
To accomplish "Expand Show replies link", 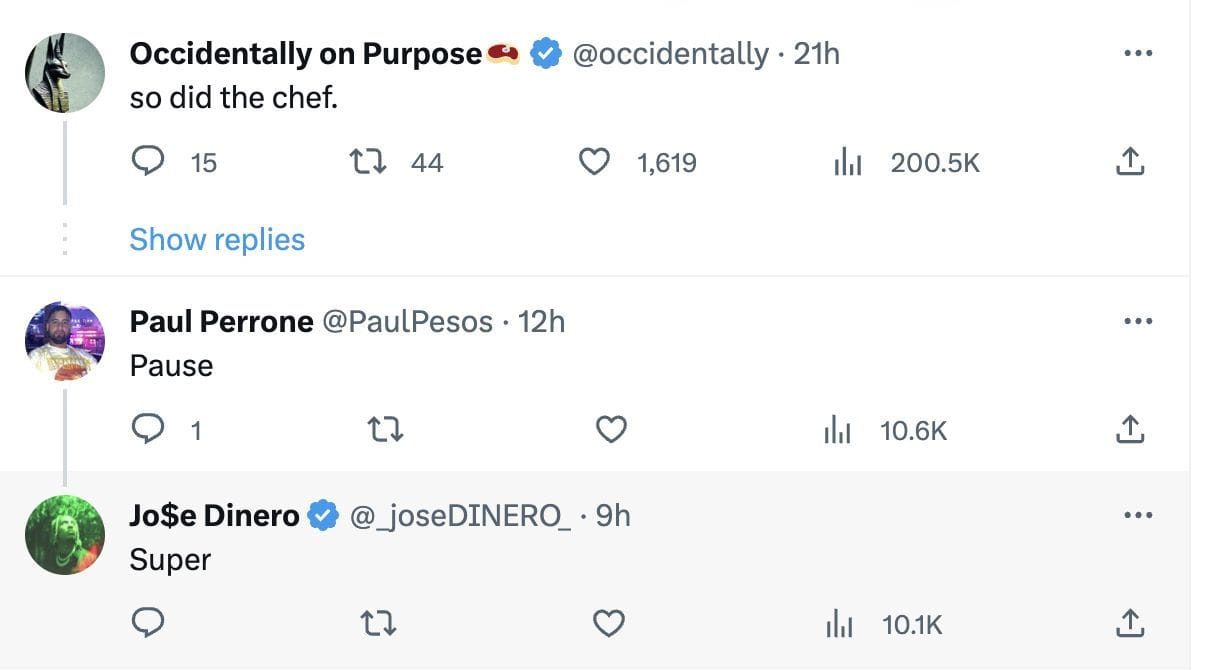I will pos(217,240).
